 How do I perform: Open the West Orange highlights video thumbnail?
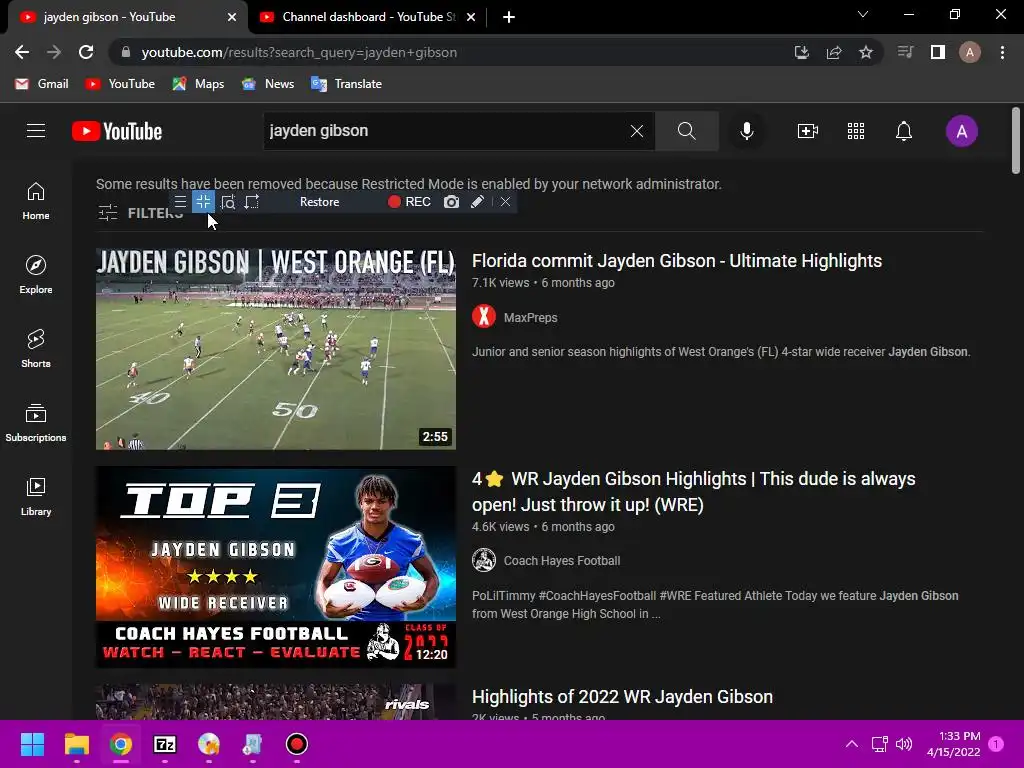point(276,349)
